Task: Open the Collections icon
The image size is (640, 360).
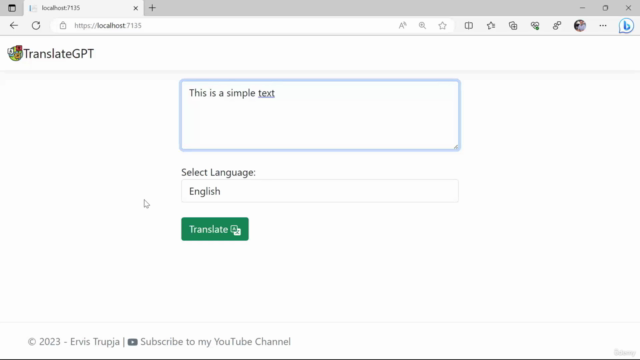Action: click(x=513, y=25)
